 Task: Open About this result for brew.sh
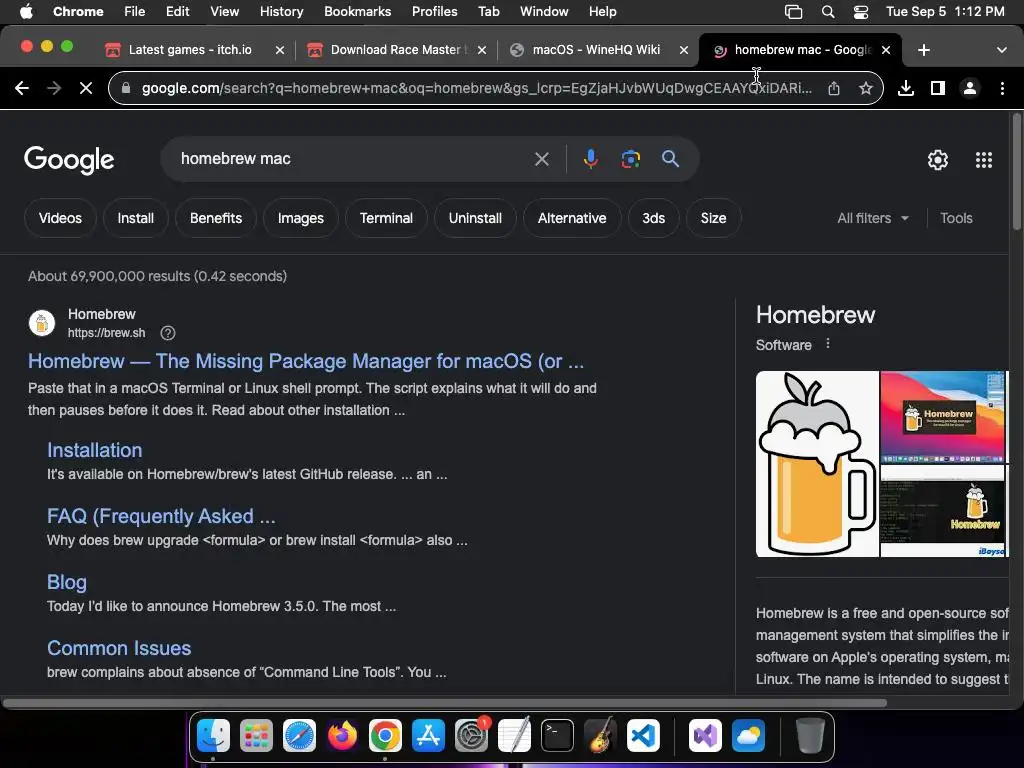(x=168, y=333)
